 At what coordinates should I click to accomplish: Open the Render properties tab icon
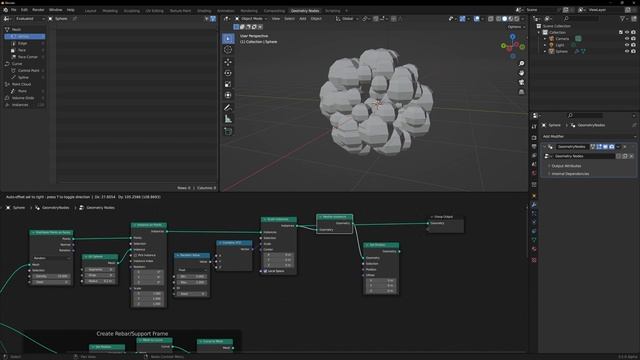[534, 138]
